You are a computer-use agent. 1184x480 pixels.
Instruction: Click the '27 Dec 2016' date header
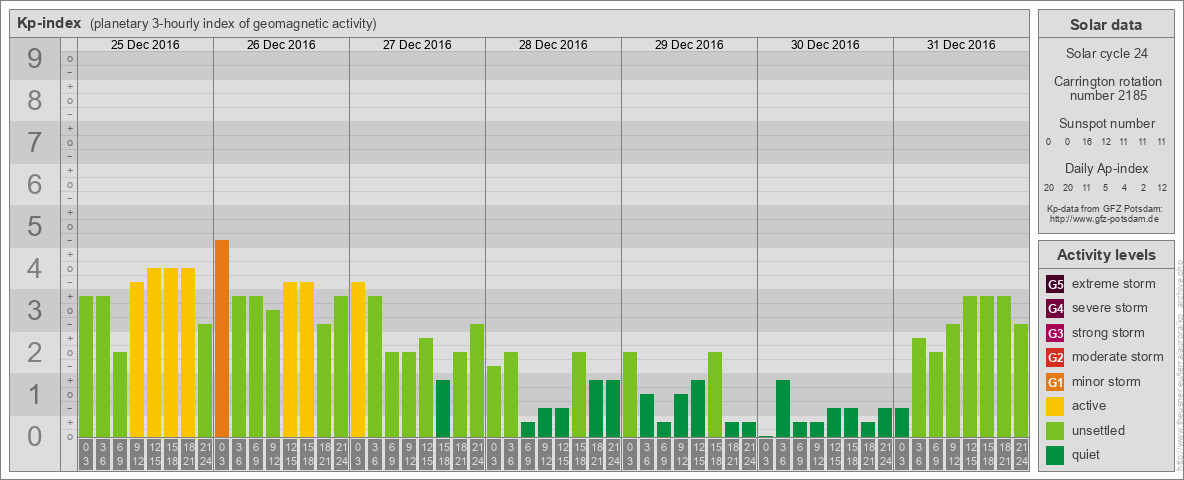418,45
